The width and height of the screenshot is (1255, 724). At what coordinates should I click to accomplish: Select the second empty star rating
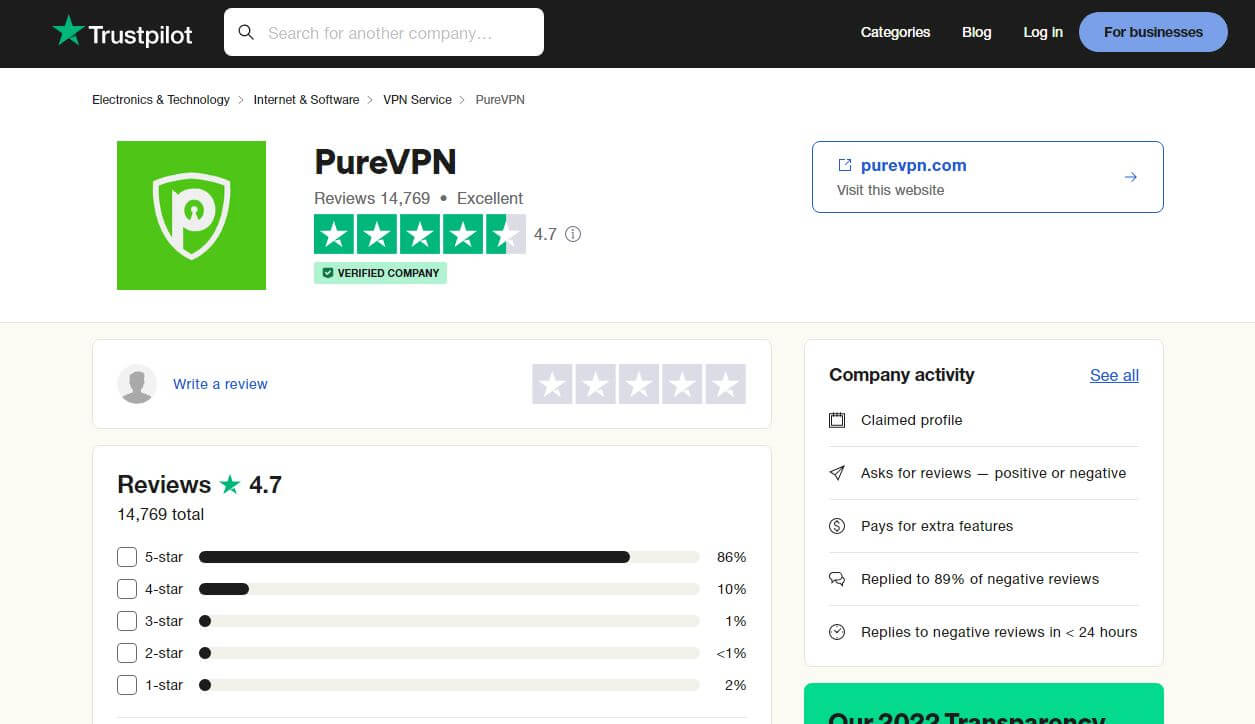click(595, 384)
